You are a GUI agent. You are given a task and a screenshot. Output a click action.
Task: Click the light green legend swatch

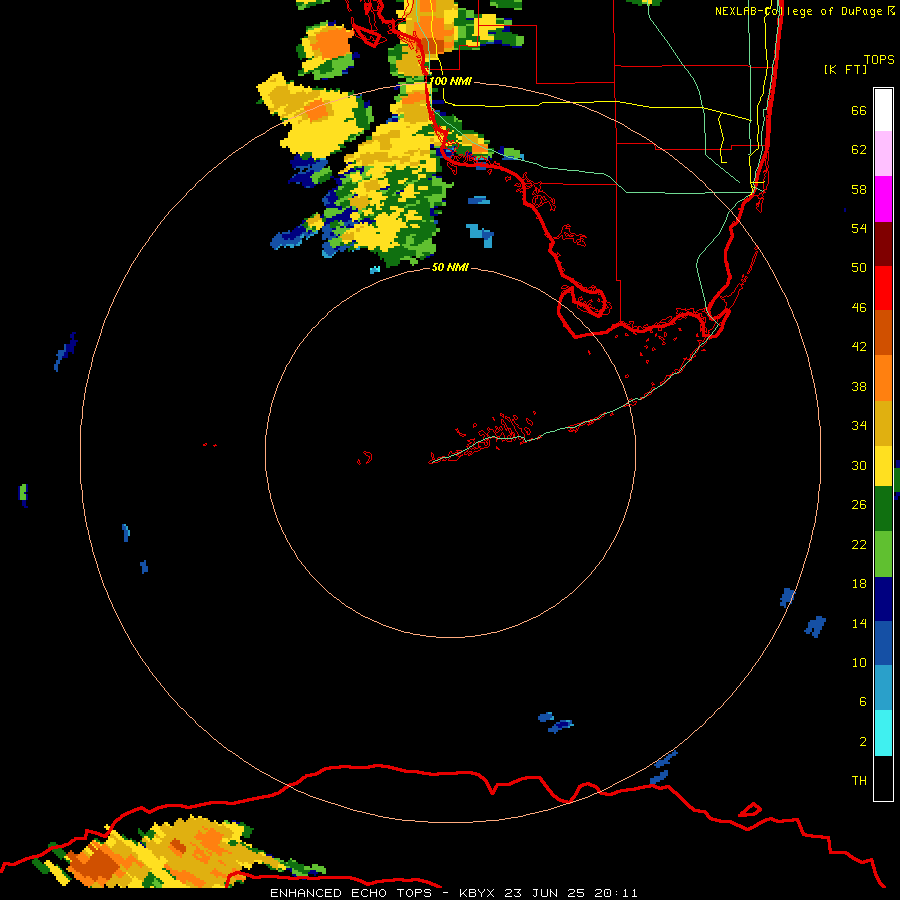883,554
